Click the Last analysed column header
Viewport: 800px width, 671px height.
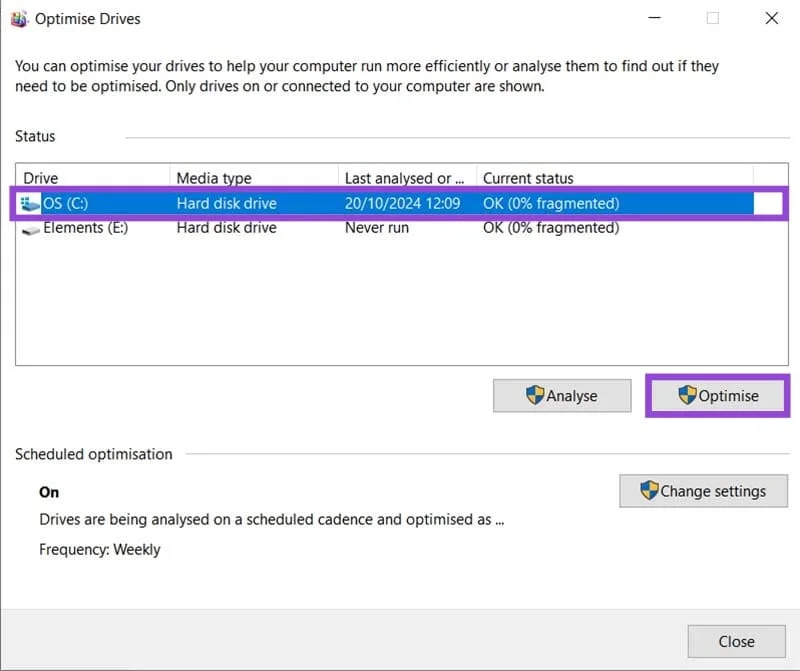point(404,178)
